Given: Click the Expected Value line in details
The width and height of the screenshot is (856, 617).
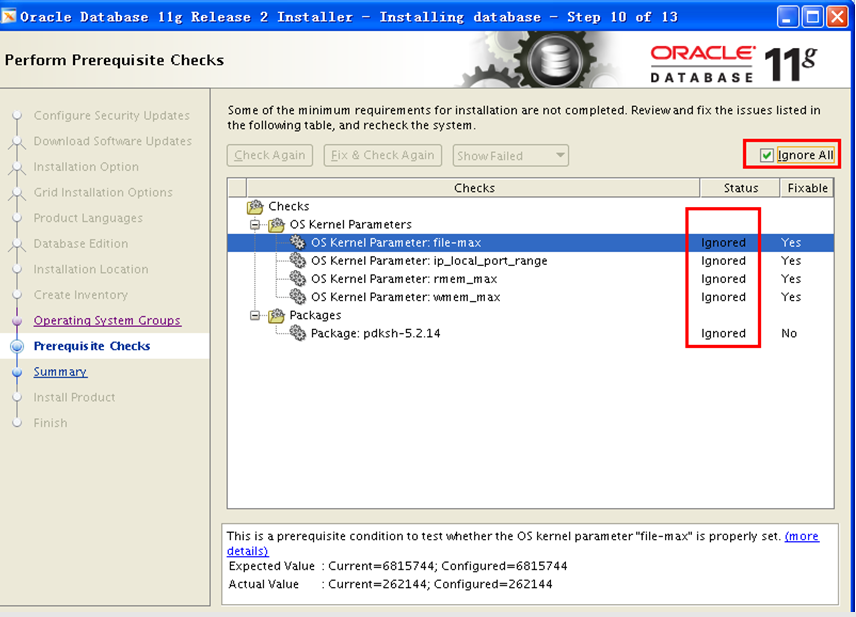Looking at the screenshot, I should point(398,566).
